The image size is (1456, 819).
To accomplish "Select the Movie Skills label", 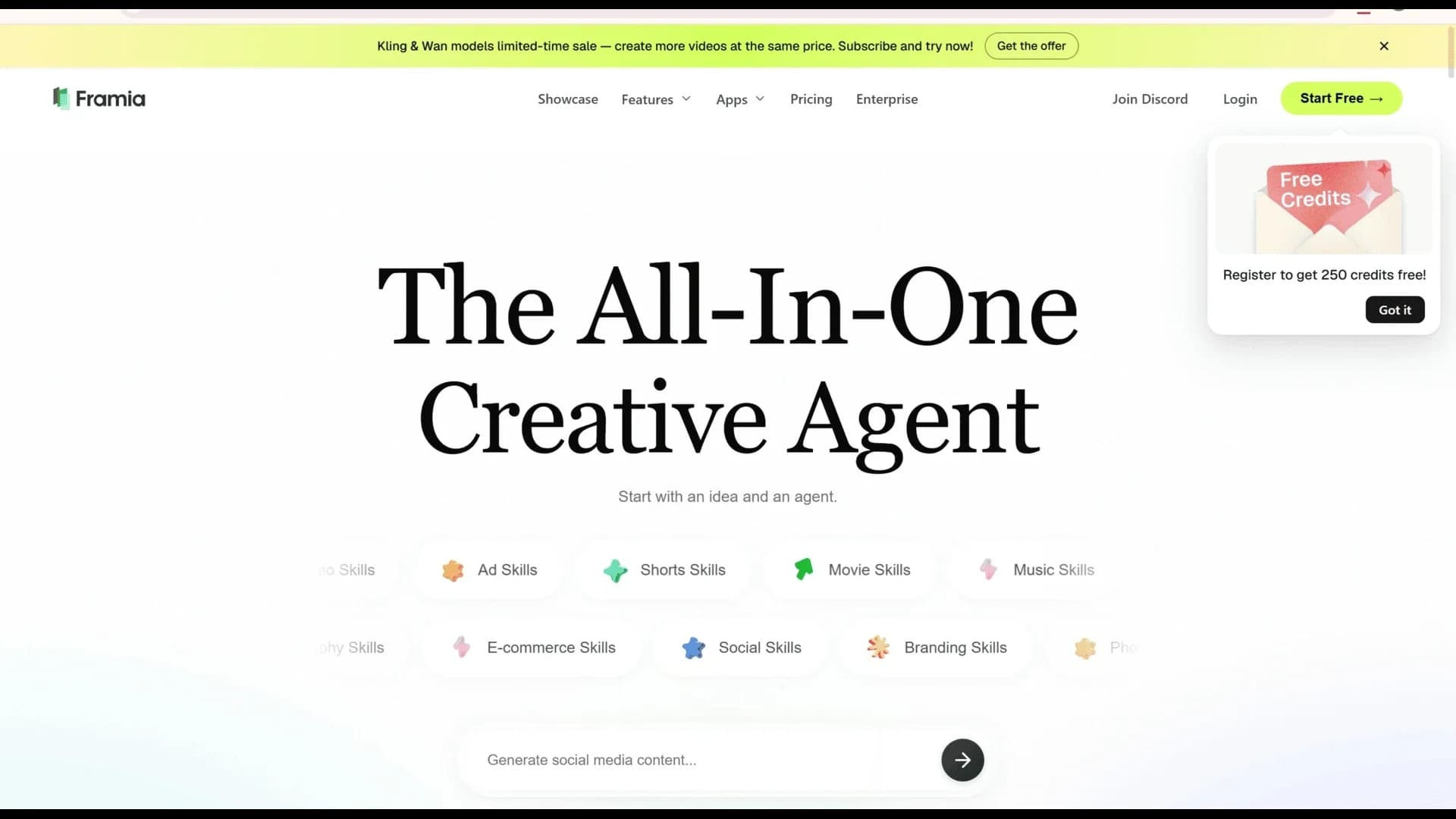I will coord(869,570).
